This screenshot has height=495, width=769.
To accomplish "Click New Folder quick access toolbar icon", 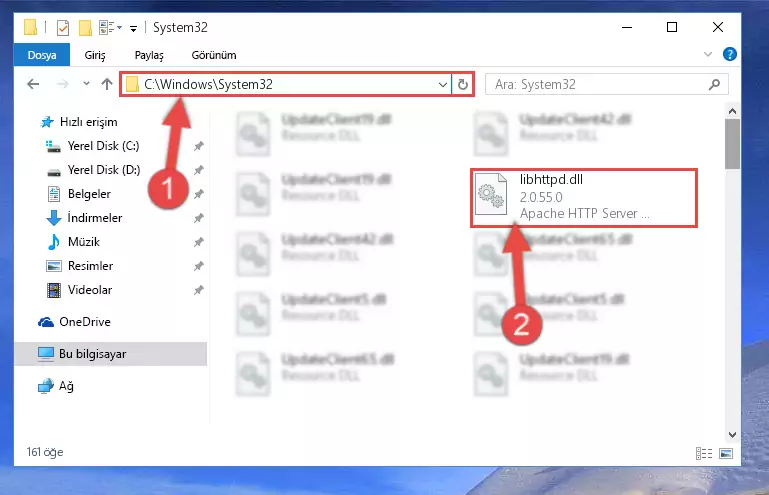I will coord(85,27).
